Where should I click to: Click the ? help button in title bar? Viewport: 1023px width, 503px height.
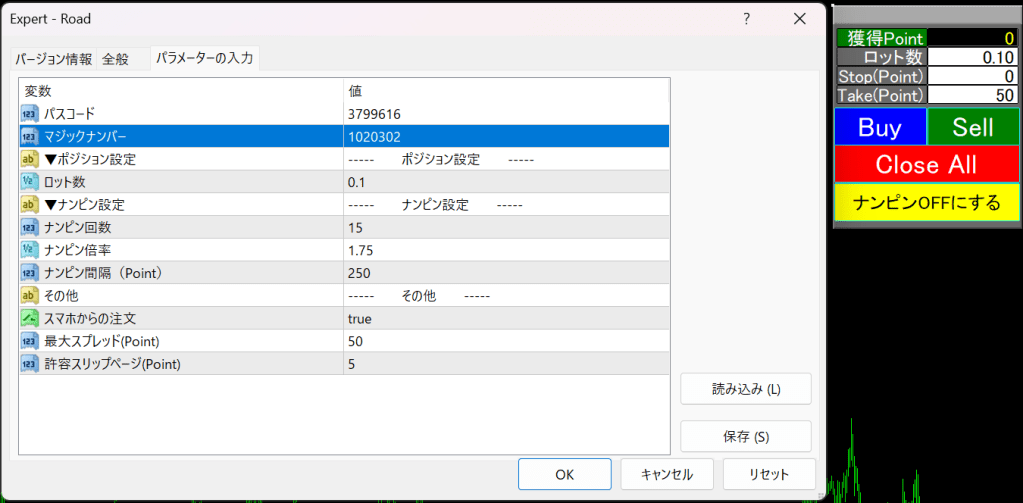point(746,18)
